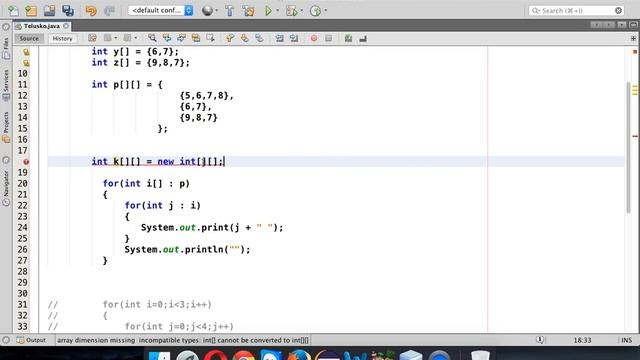Click the Save All toolbar icon

pyautogui.click(x=68, y=11)
